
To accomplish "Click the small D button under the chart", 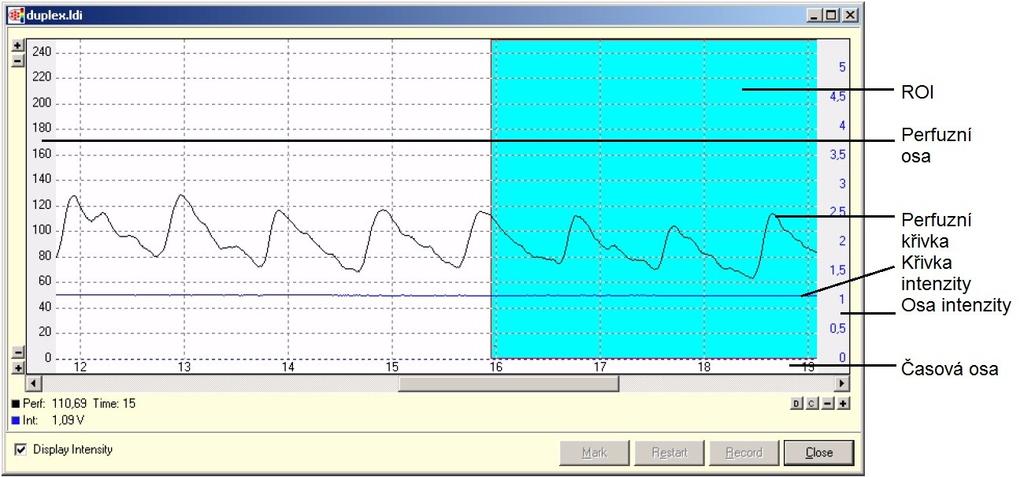I will (795, 404).
